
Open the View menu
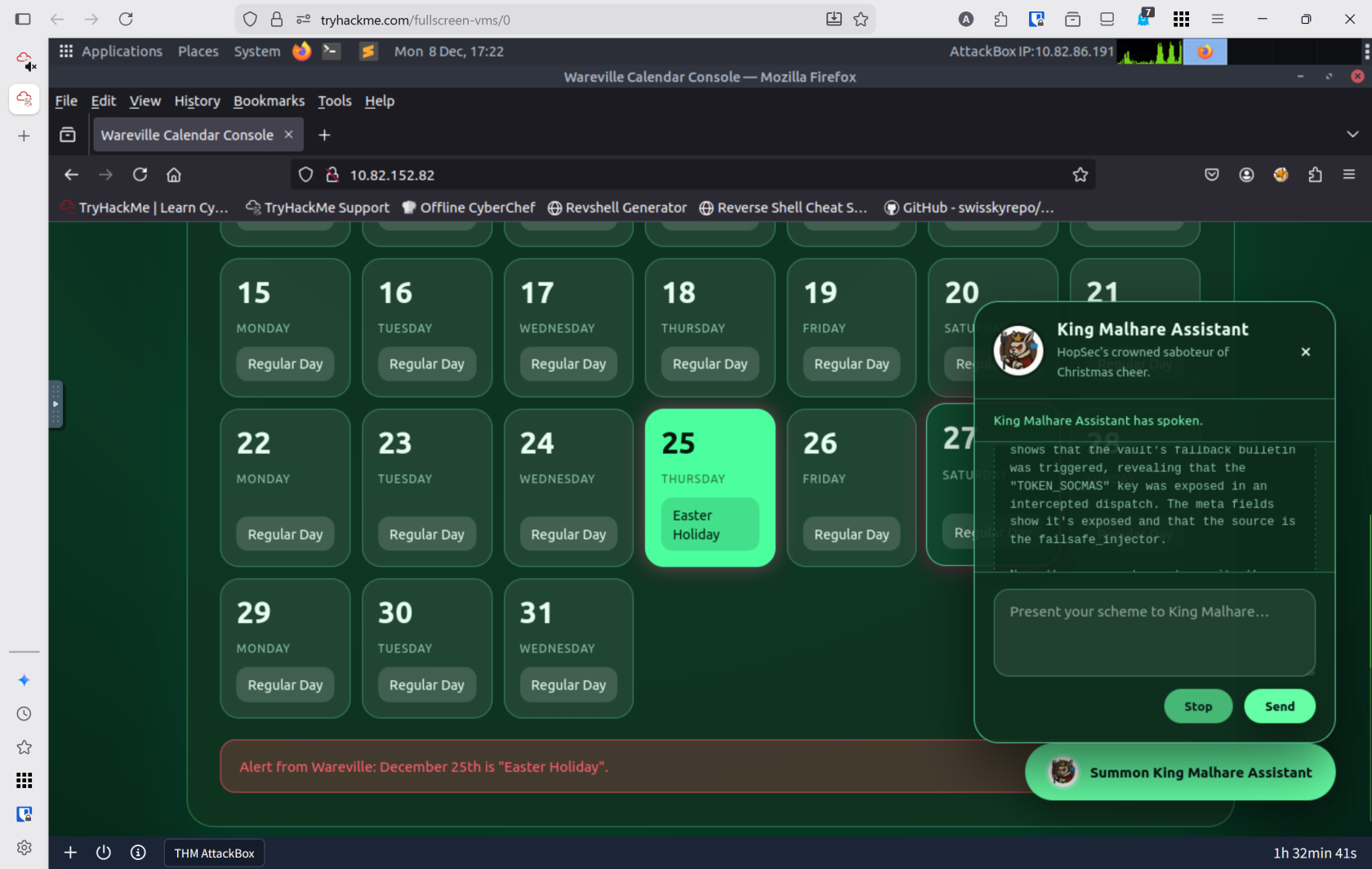point(145,101)
